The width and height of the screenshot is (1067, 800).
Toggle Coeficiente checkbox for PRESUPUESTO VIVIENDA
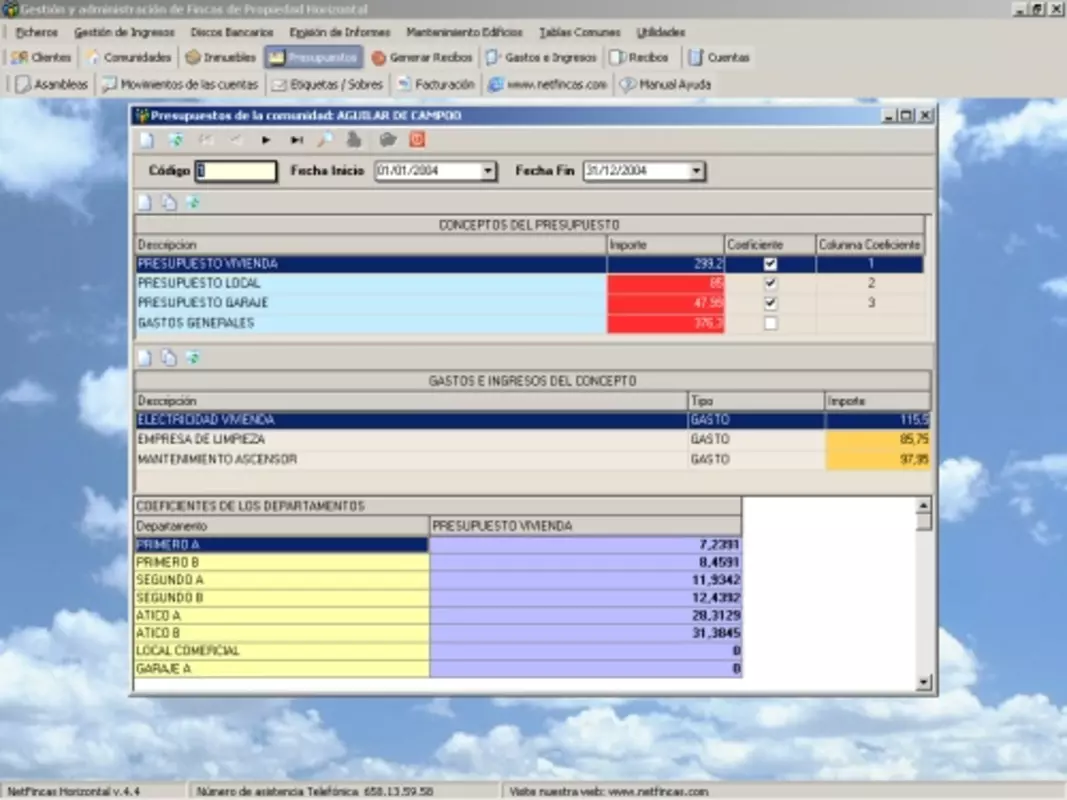[x=770, y=264]
